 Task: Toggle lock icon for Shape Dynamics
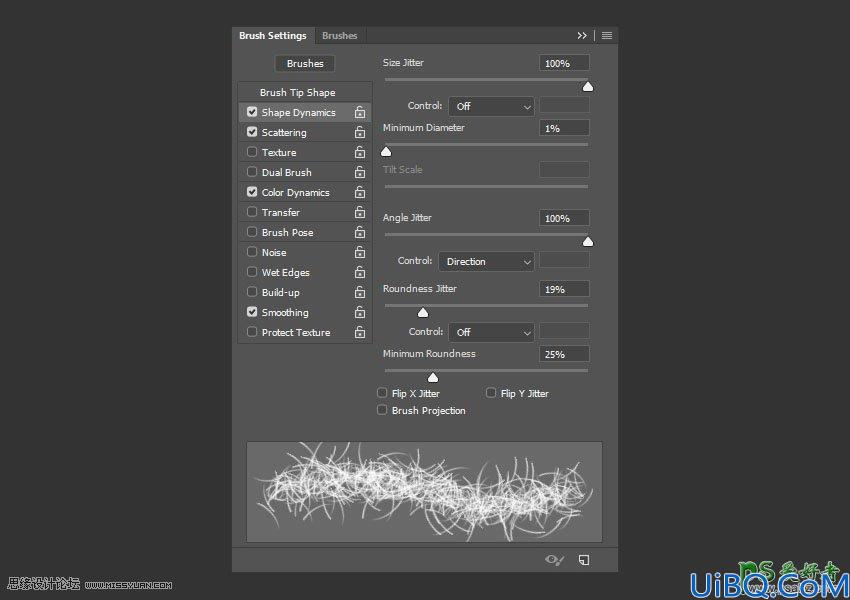360,112
